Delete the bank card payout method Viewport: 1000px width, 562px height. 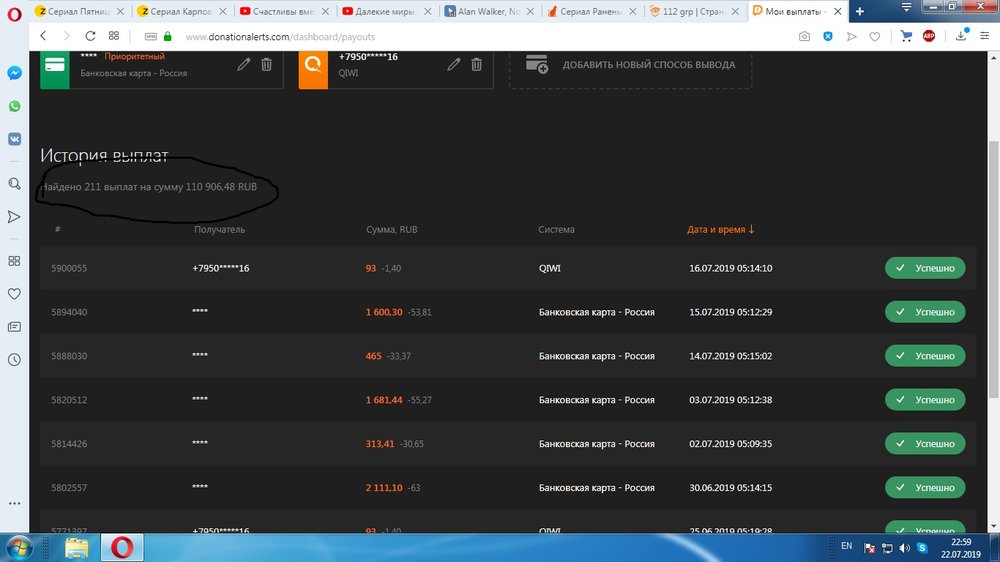click(266, 64)
